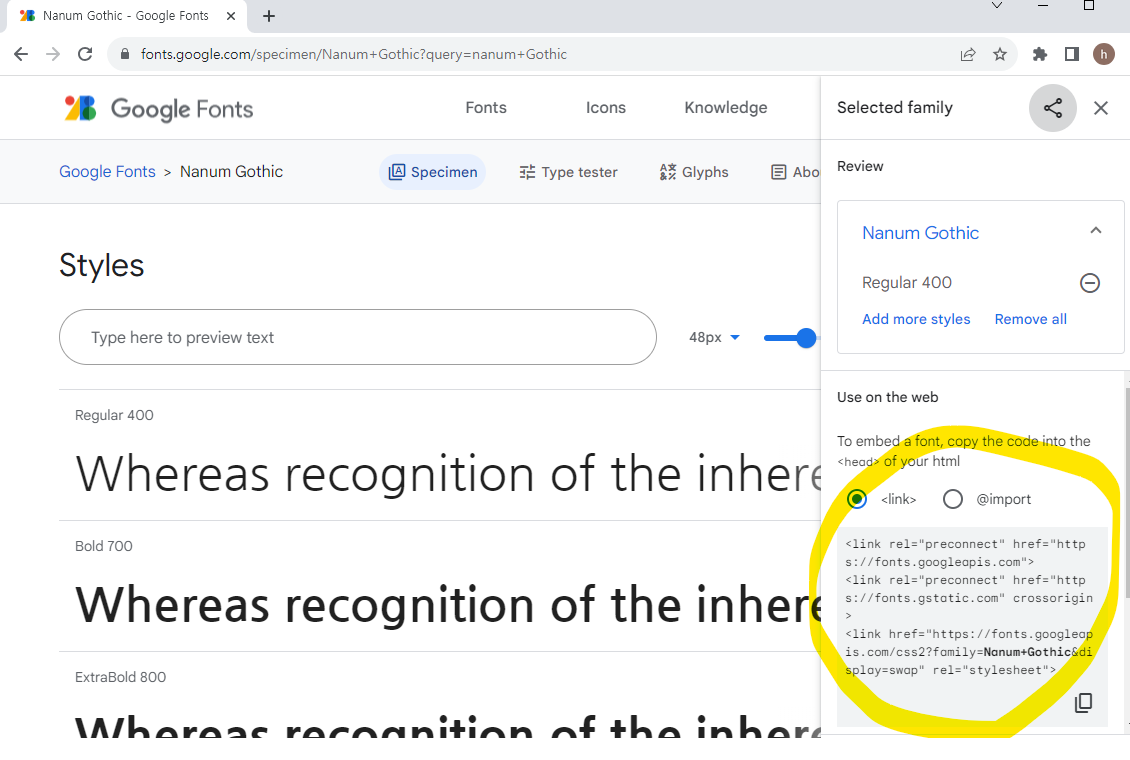The height and width of the screenshot is (760, 1130).
Task: Switch to the Glyphs tab
Action: (694, 172)
